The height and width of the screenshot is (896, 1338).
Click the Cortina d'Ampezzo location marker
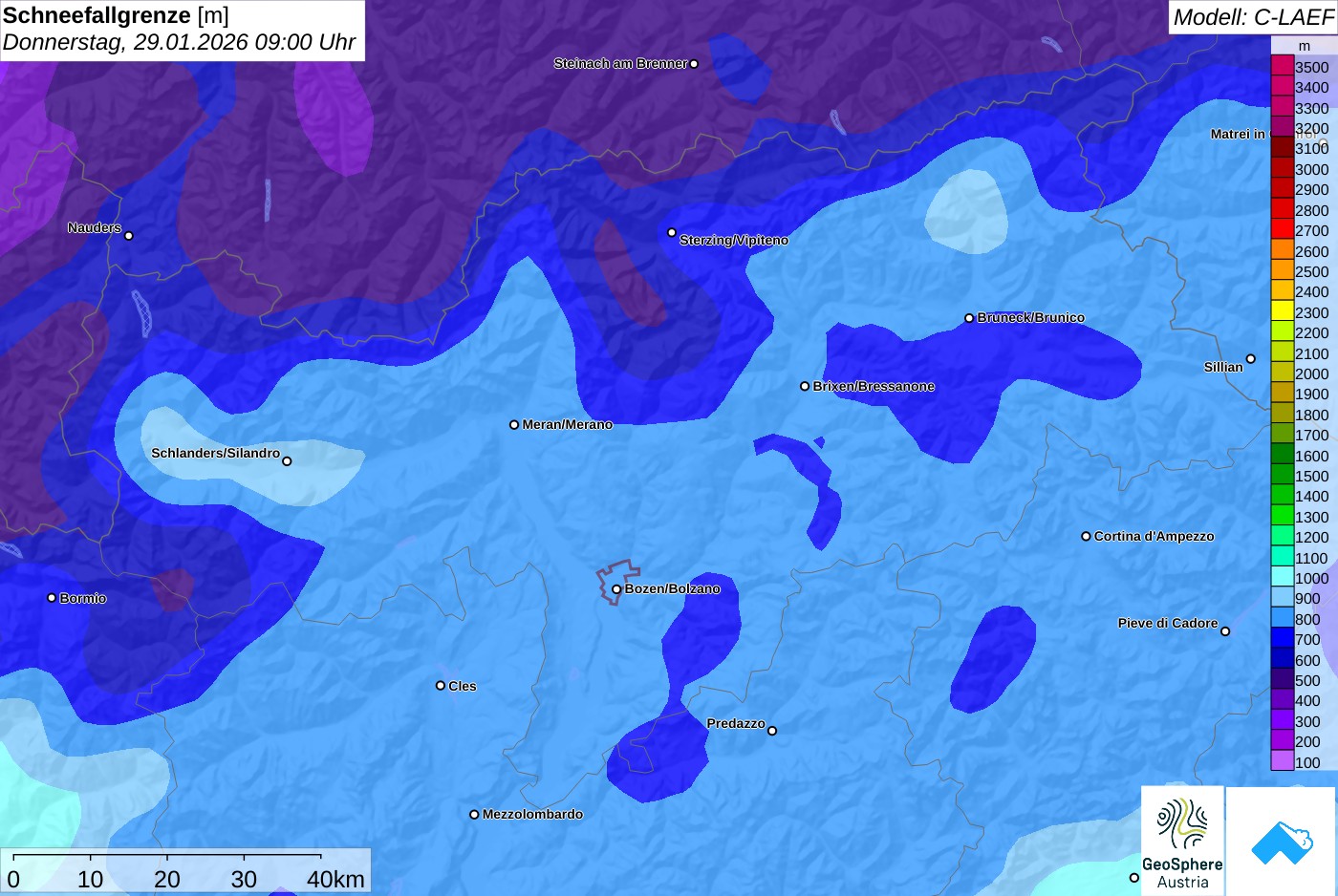tap(1086, 537)
